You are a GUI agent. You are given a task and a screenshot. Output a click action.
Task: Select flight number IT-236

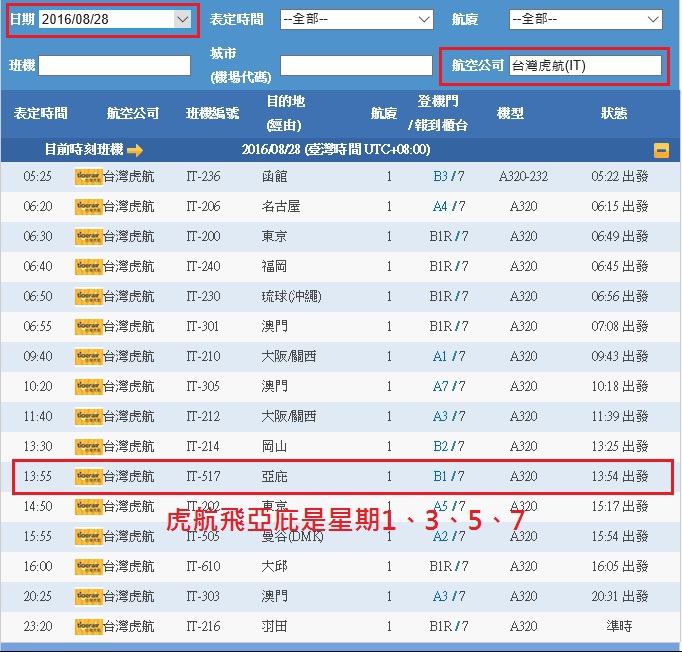point(203,177)
